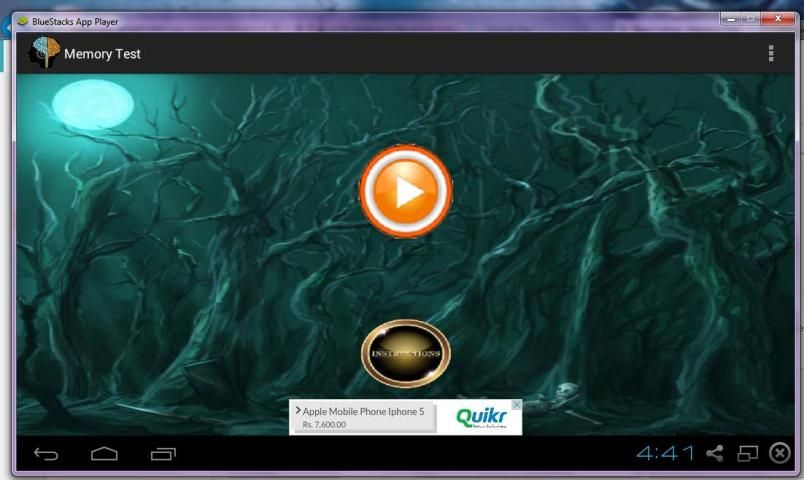Open the three-dot overflow menu
804x480 pixels.
coord(771,54)
